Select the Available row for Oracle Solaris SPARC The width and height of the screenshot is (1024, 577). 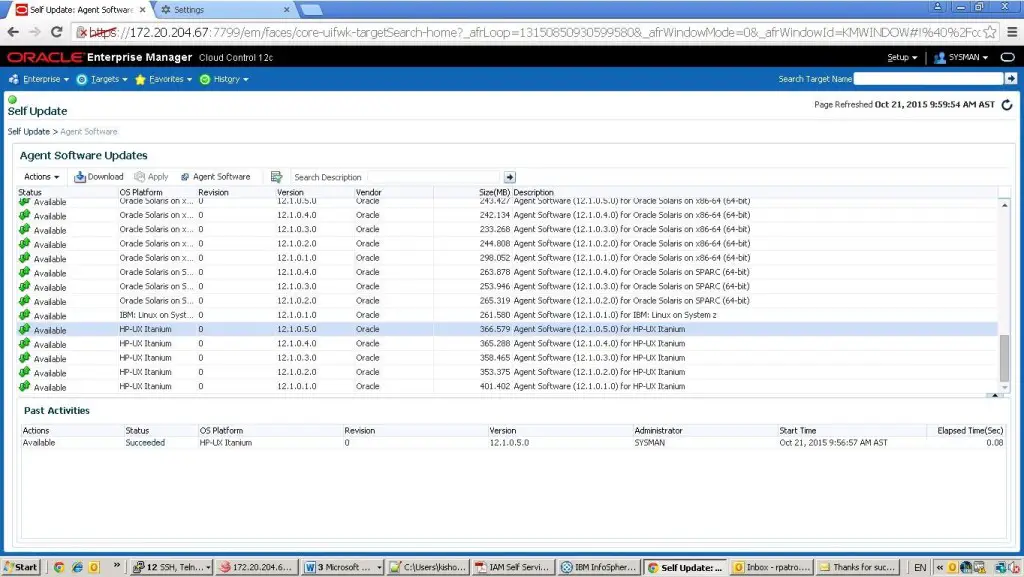(200, 271)
